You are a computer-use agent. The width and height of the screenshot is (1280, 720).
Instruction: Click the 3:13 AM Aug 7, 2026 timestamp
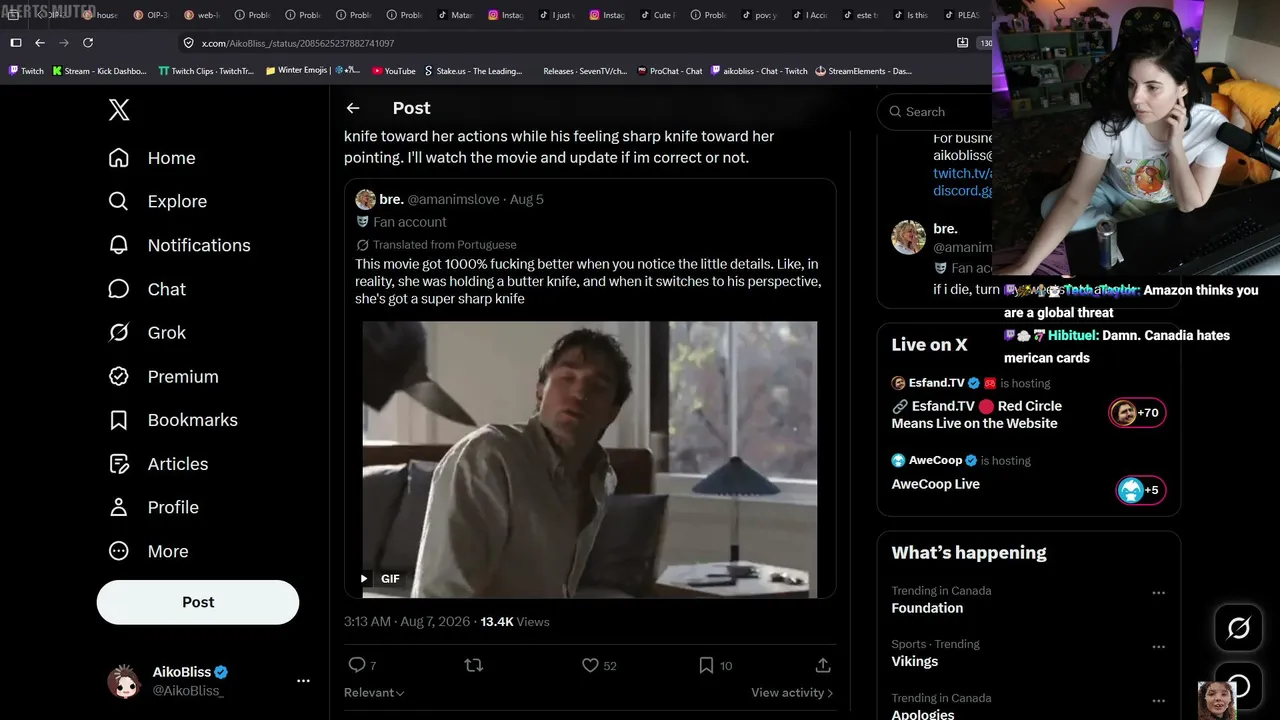pos(407,622)
